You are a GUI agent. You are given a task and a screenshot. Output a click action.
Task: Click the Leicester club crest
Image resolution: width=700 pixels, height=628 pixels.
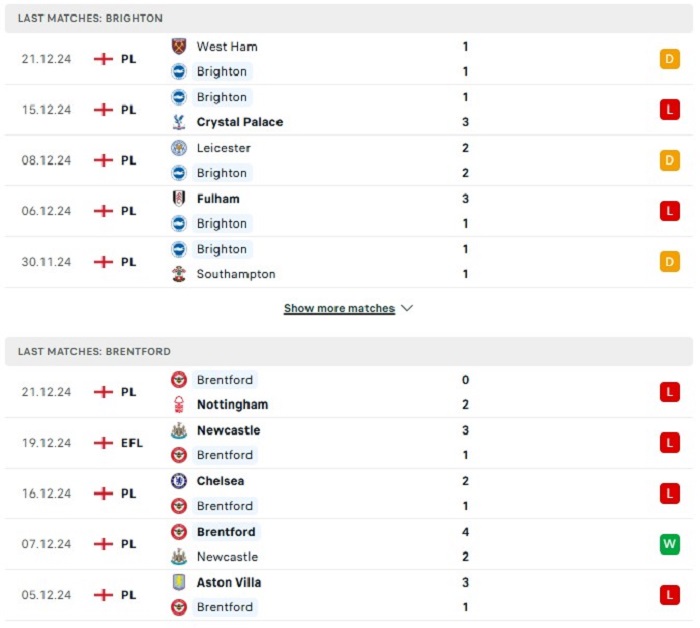[x=179, y=148]
